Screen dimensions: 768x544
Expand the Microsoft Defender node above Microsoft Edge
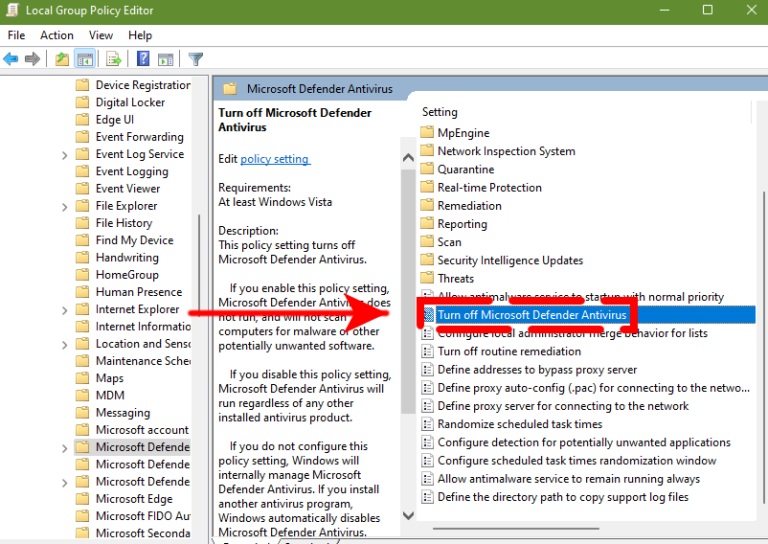[65, 483]
